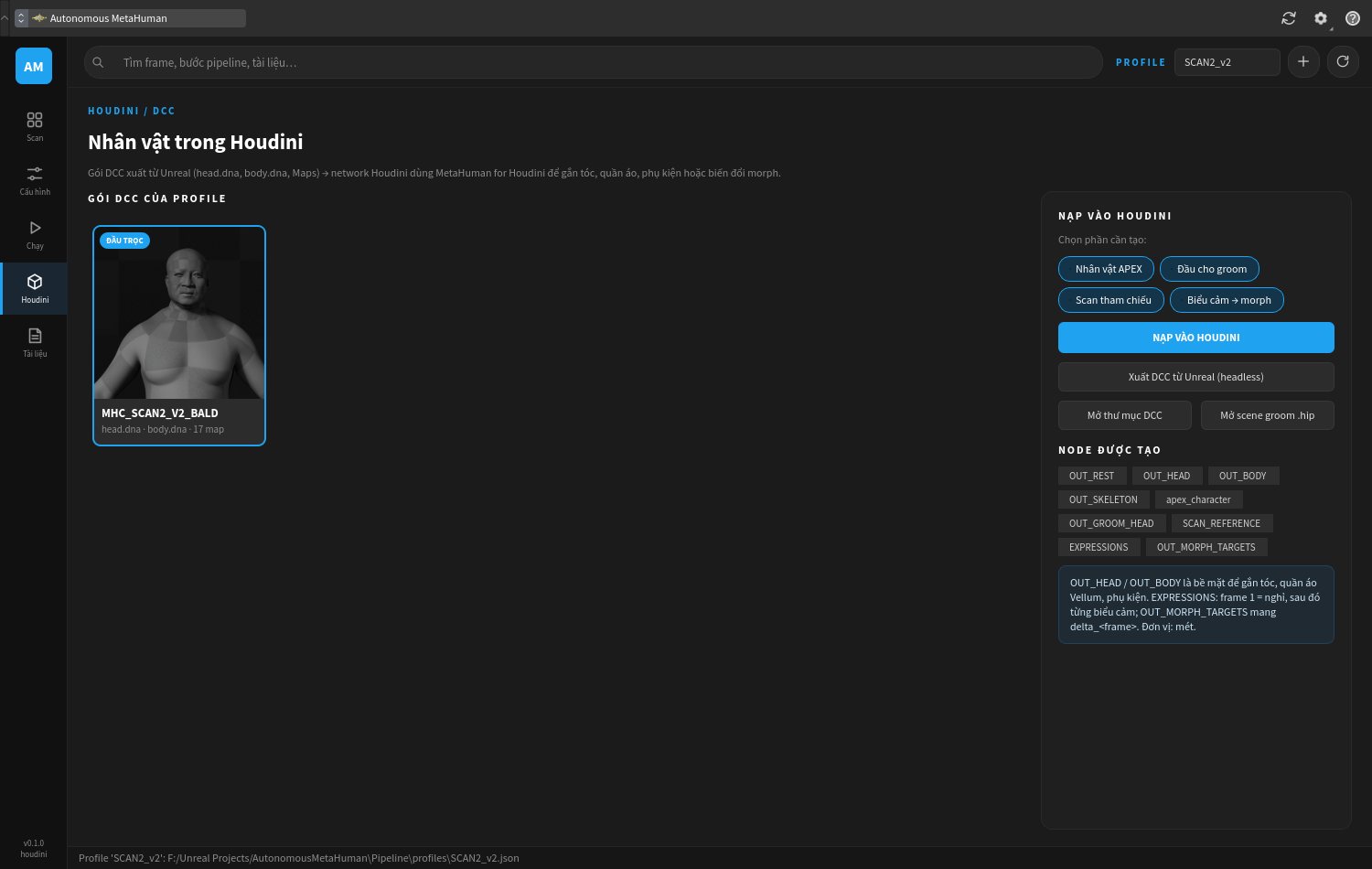Image resolution: width=1372 pixels, height=869 pixels.
Task: Click the HOUDINI / DCC breadcrumb
Action: (x=132, y=111)
